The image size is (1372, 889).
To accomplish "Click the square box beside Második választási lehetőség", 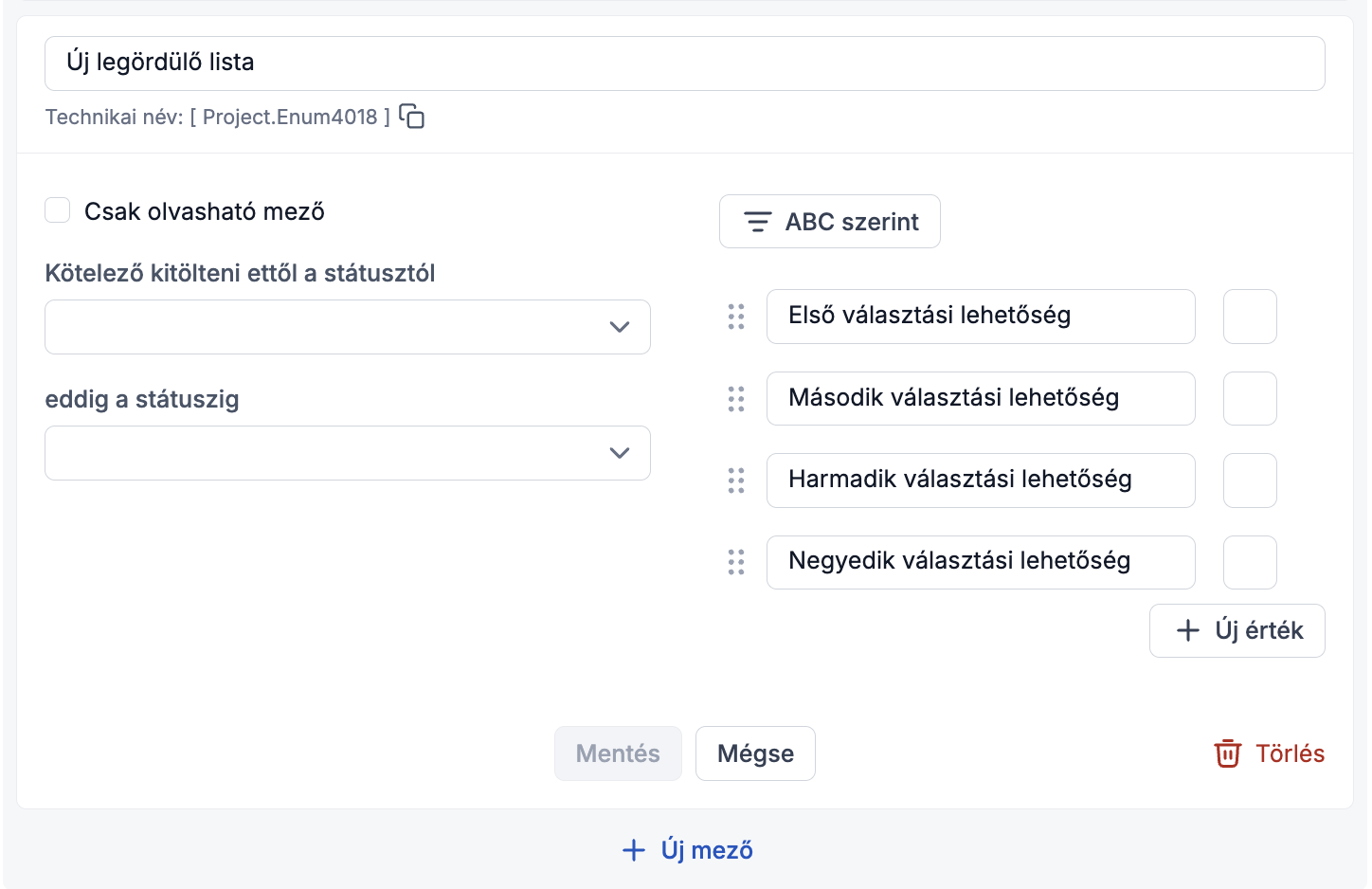I will (x=1250, y=399).
